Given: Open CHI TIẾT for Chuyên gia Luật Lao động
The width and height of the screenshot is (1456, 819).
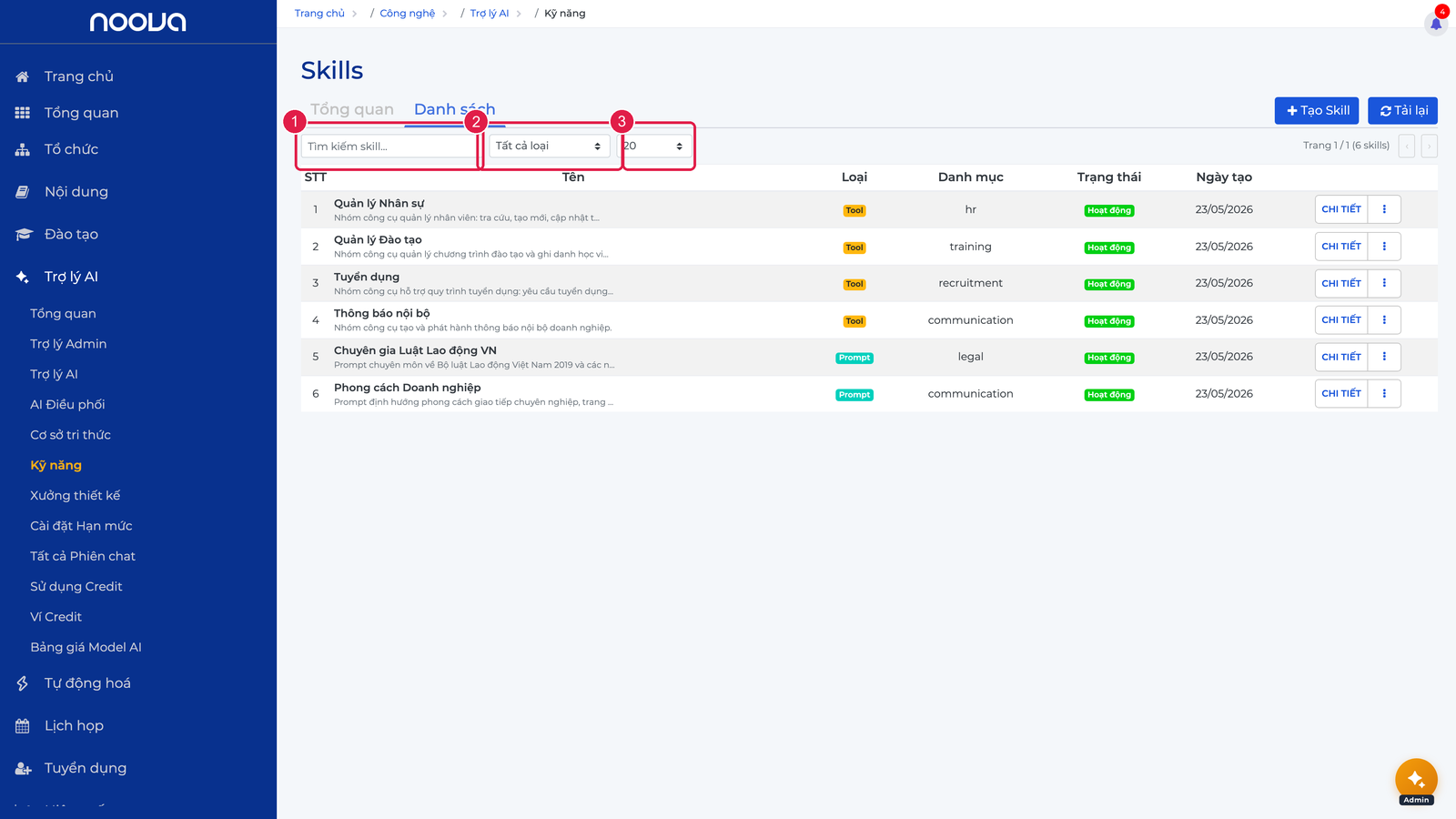Looking at the screenshot, I should tap(1341, 357).
